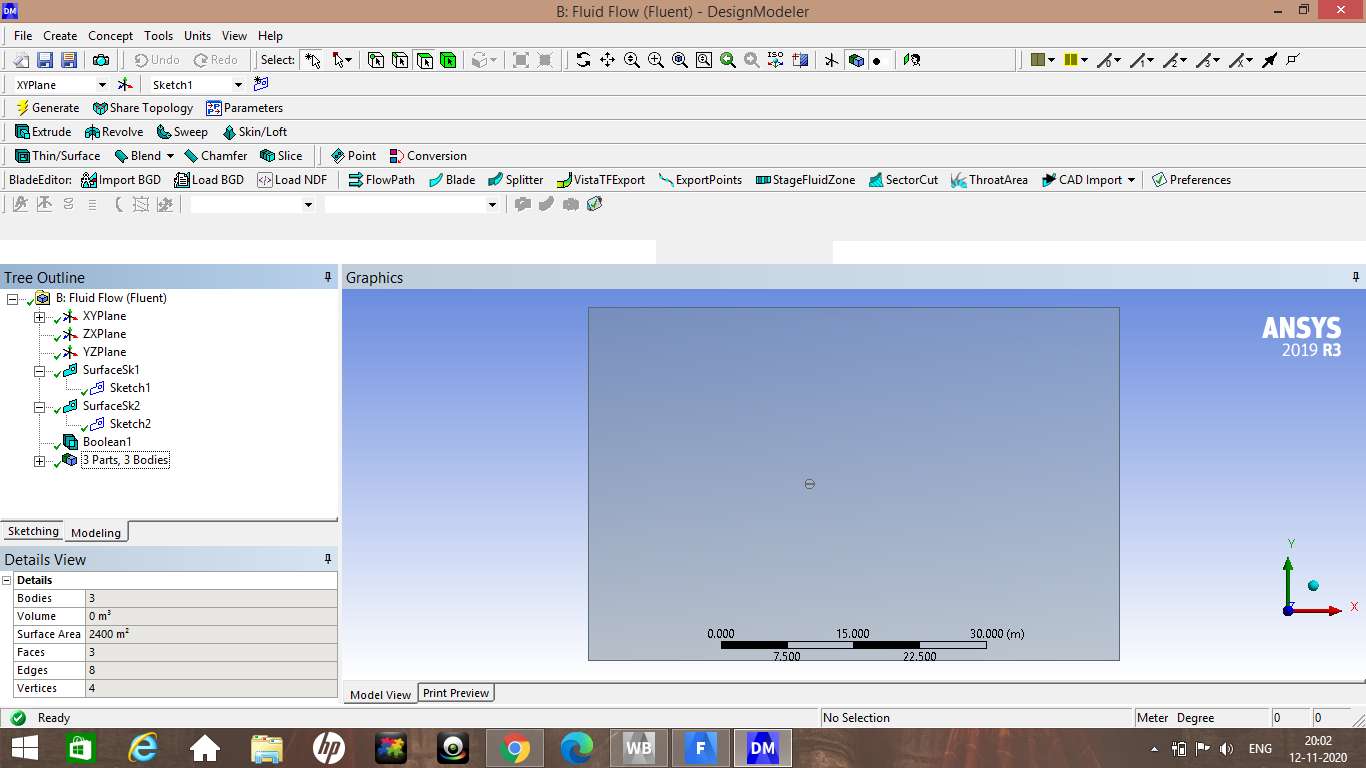Set the ISO isometric view
Image resolution: width=1366 pixels, height=768 pixels.
pyautogui.click(x=776, y=60)
